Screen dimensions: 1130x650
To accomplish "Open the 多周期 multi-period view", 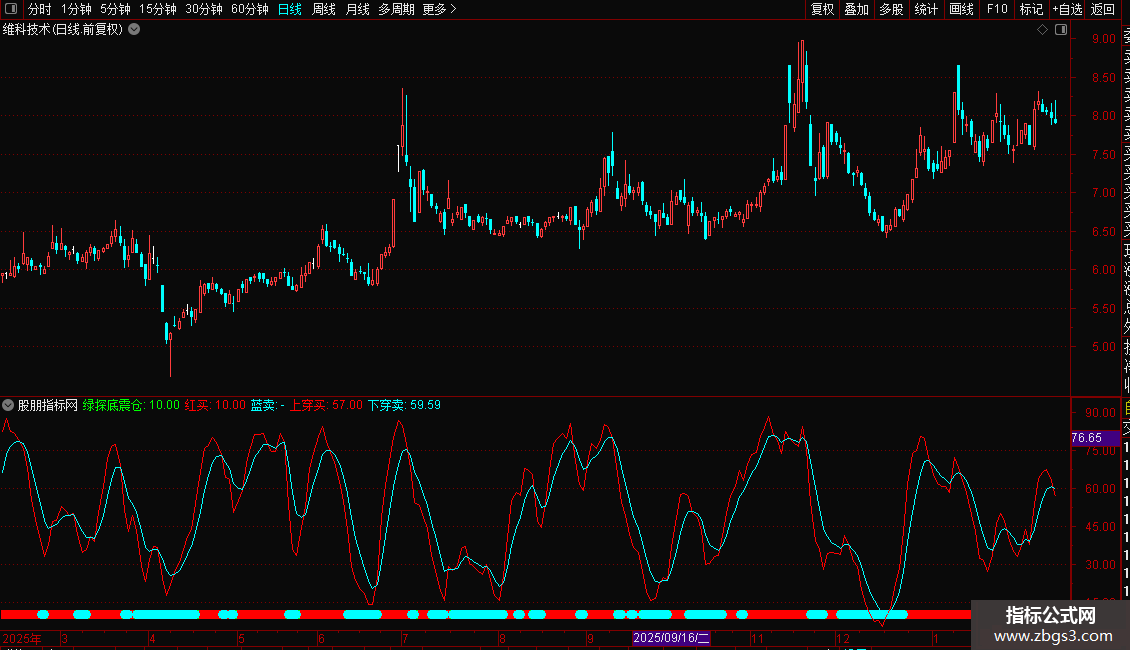I will coord(396,9).
